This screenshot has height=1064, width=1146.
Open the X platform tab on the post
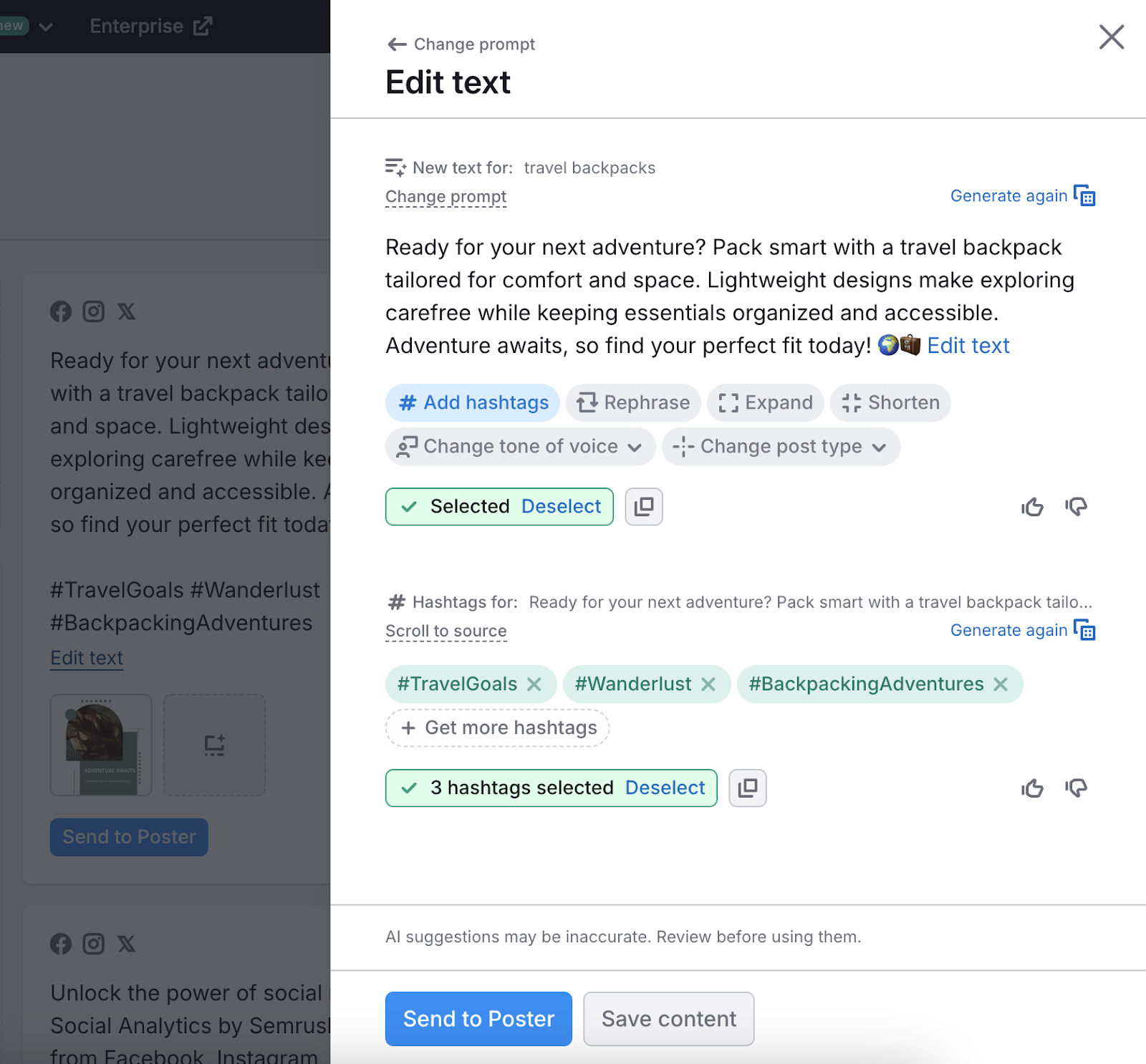point(126,311)
